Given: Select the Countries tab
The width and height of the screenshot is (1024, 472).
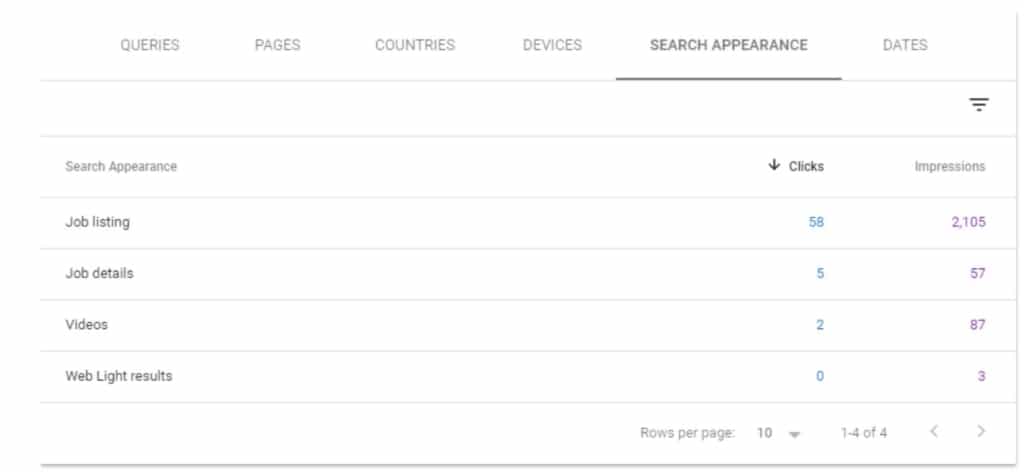Looking at the screenshot, I should coord(414,45).
